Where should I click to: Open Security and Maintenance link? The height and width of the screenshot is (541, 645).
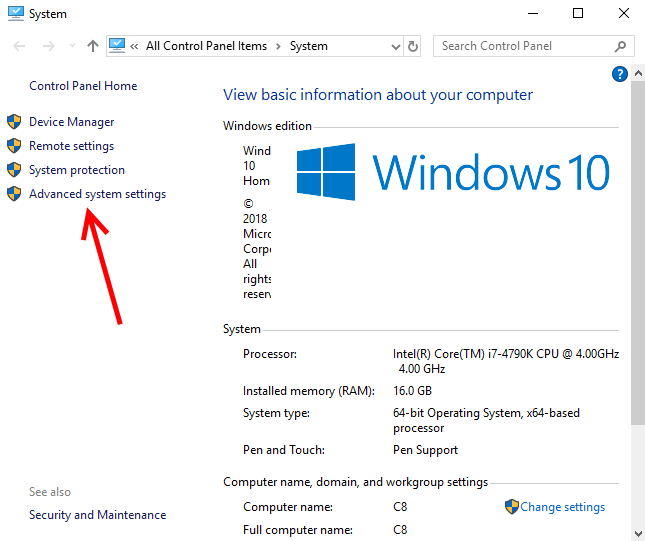97,515
